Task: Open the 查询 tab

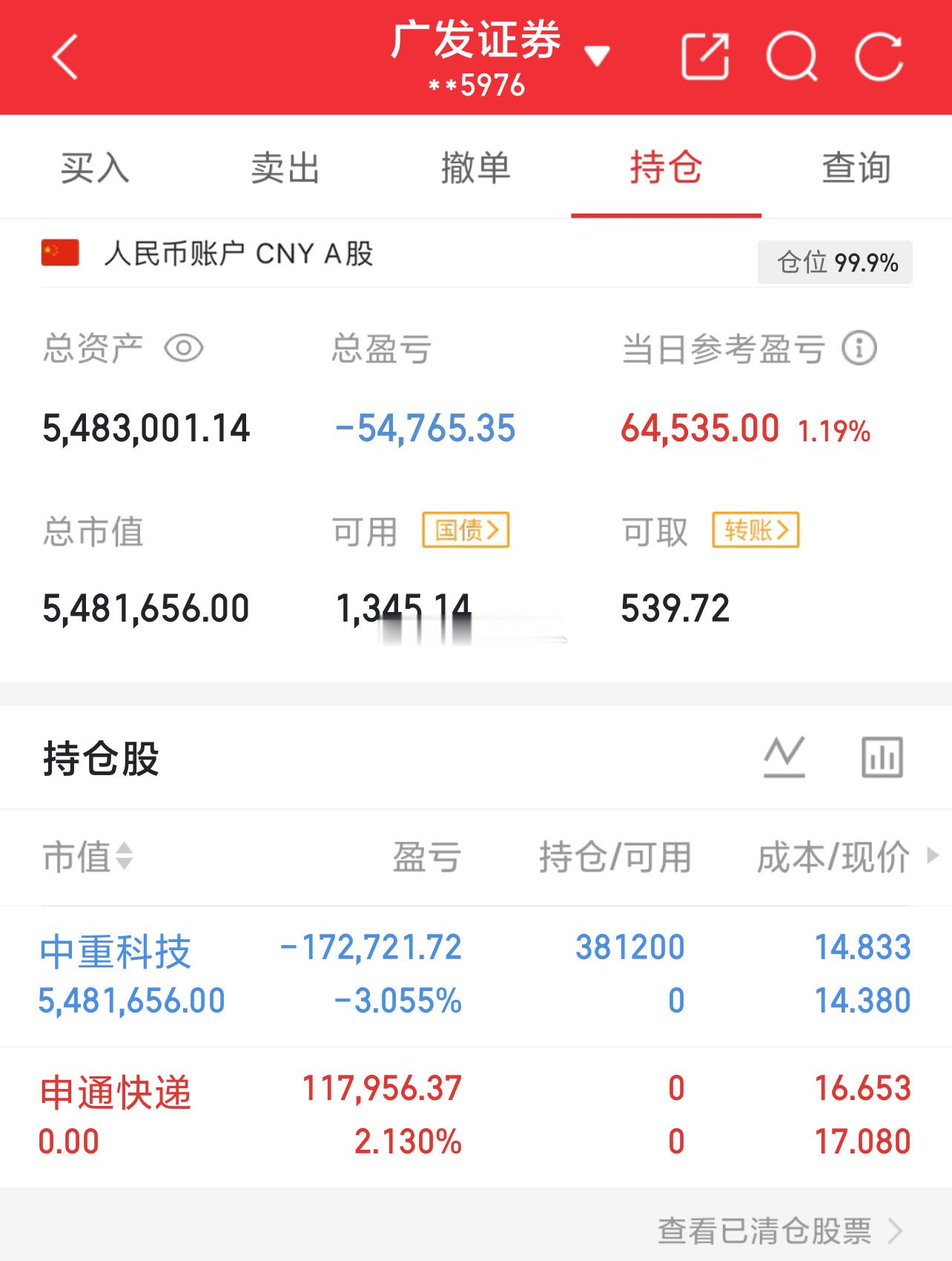Action: (856, 168)
